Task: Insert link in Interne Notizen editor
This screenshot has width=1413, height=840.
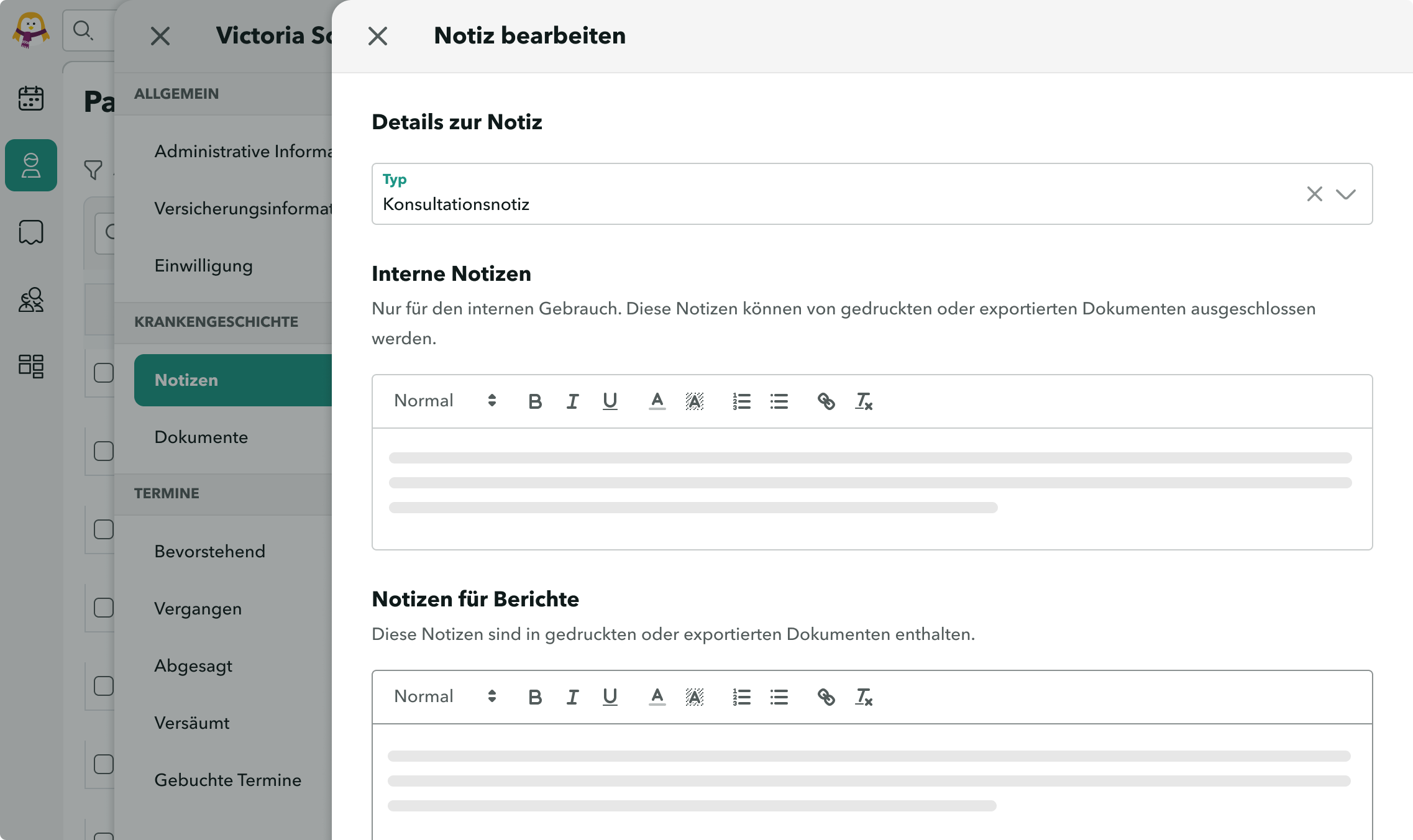Action: 826,401
